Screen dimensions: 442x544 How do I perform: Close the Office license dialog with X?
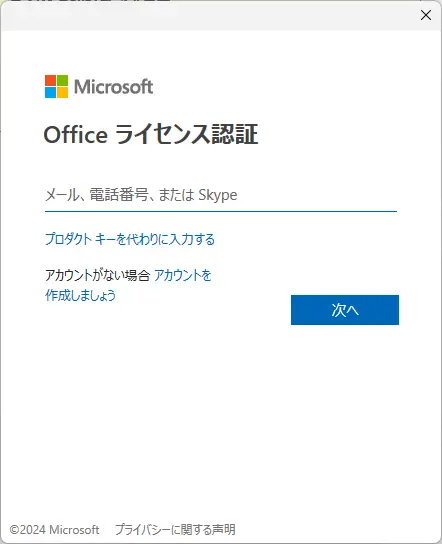(x=426, y=15)
